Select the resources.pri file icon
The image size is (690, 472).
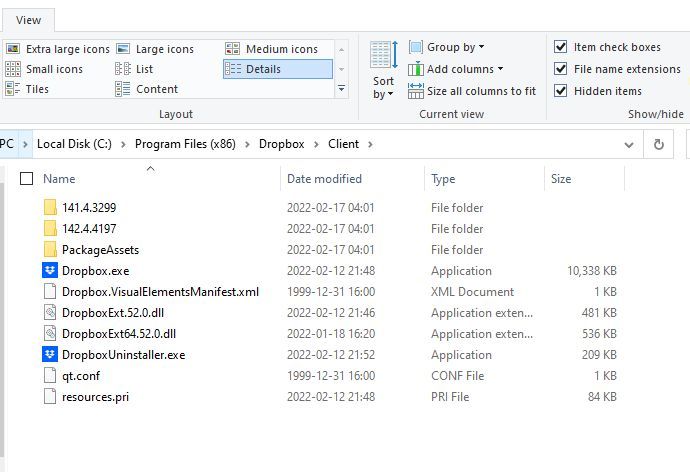point(50,397)
